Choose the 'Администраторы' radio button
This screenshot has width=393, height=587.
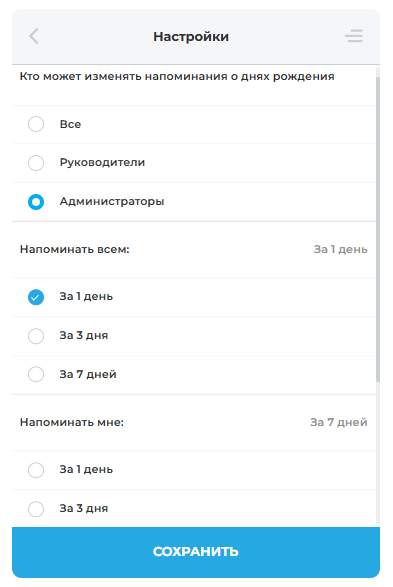click(36, 202)
